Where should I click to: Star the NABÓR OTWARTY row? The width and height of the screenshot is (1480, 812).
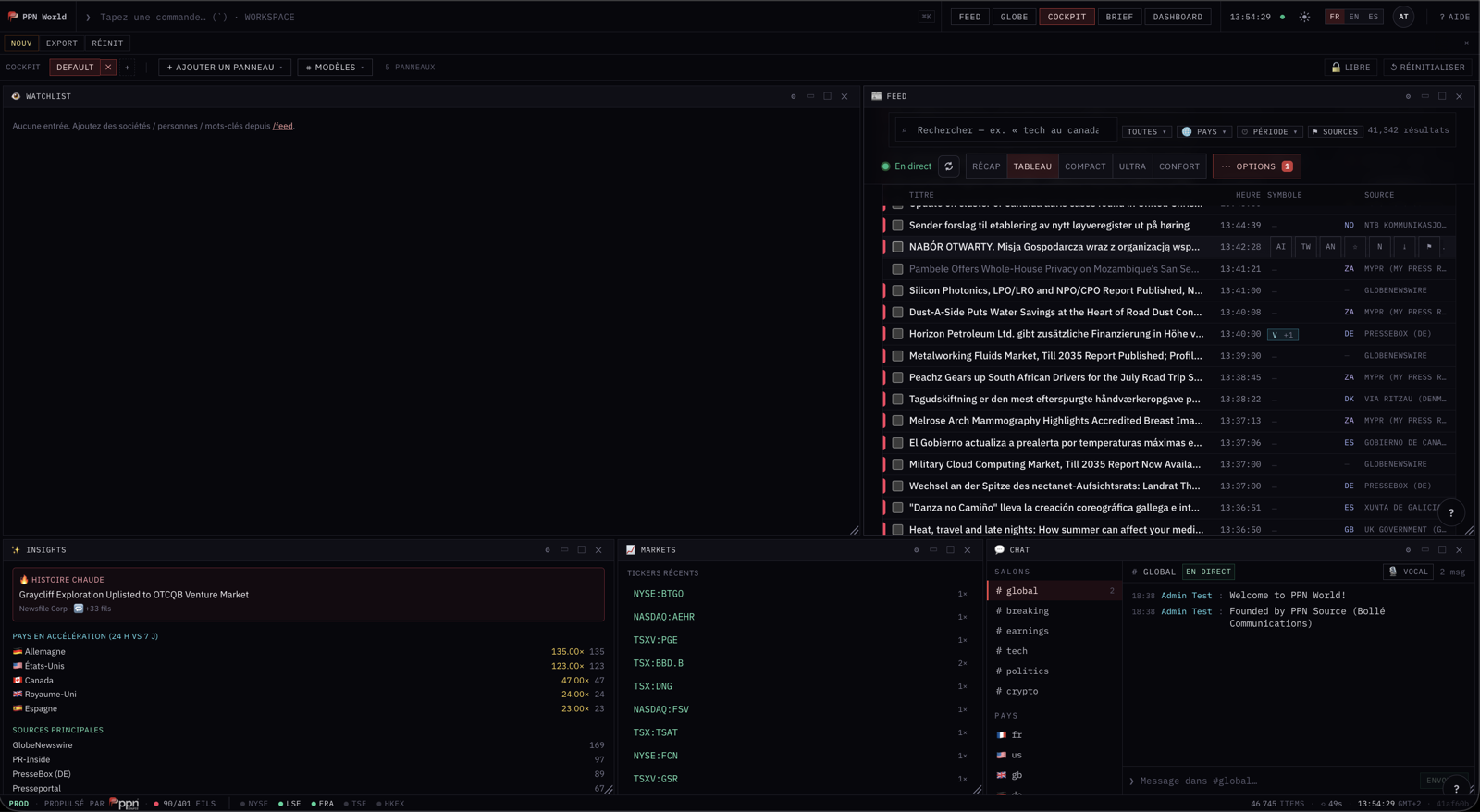coord(1355,247)
